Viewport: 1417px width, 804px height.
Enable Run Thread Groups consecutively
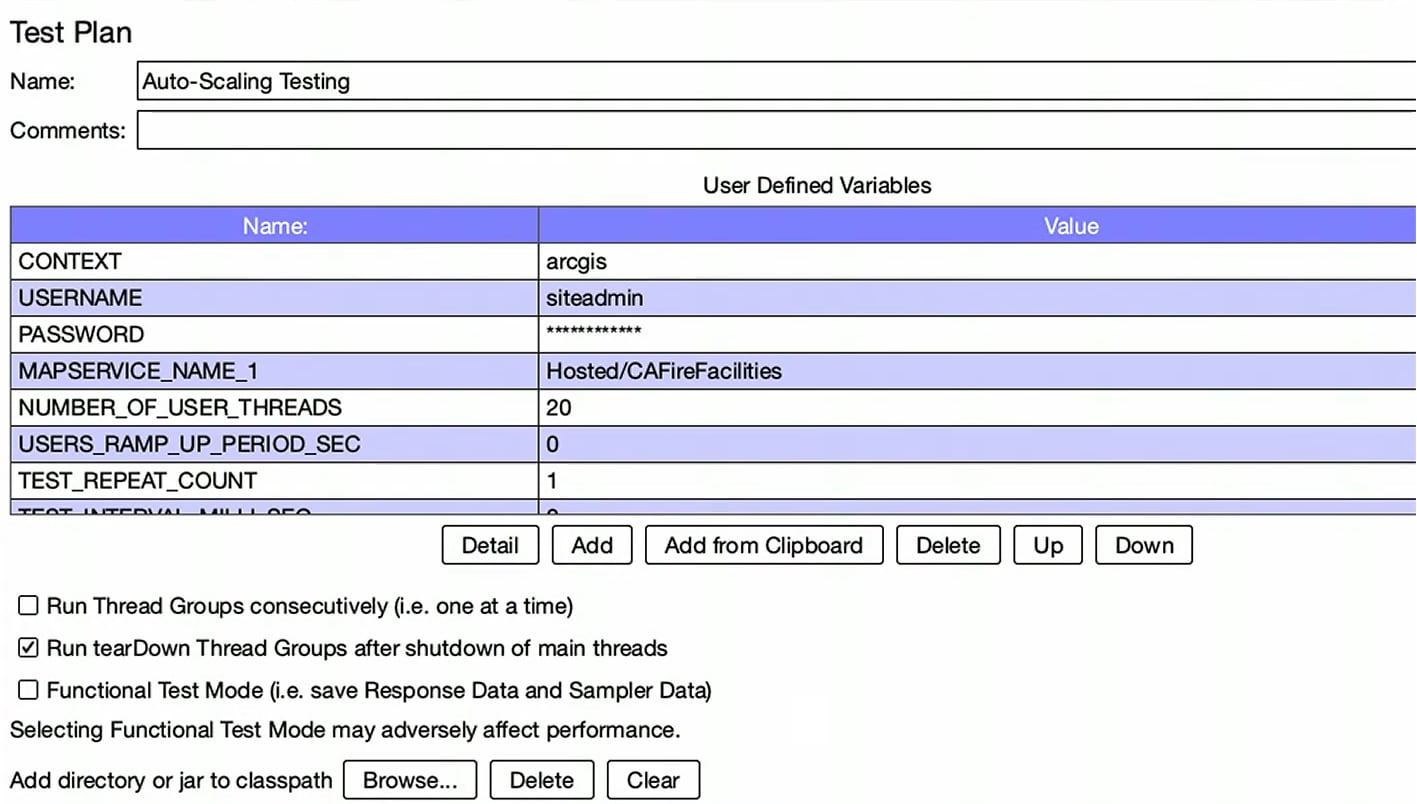pos(27,605)
